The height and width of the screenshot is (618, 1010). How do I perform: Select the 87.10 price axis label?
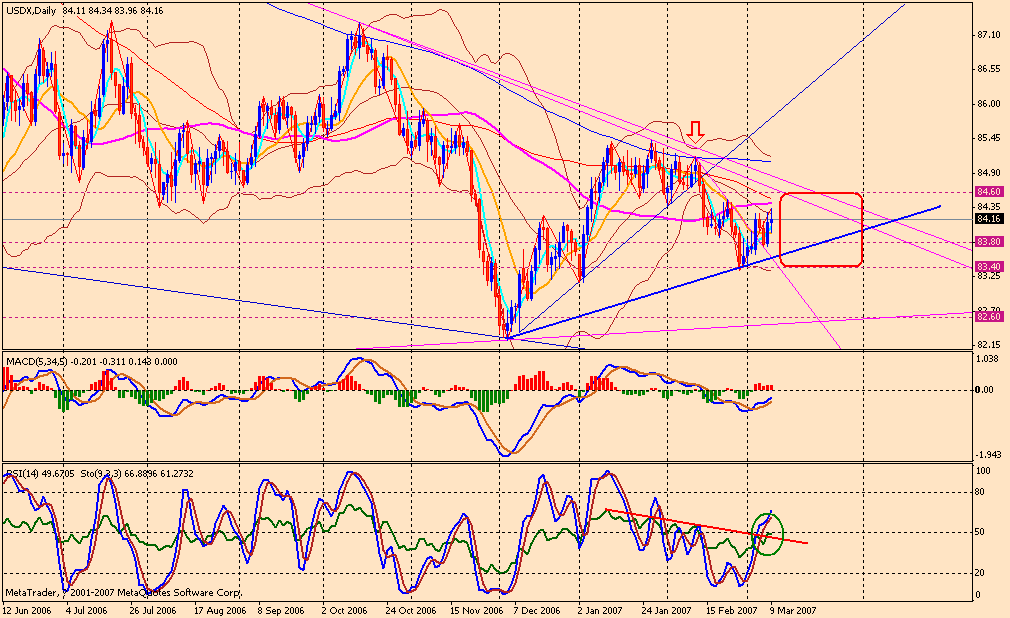tap(989, 34)
